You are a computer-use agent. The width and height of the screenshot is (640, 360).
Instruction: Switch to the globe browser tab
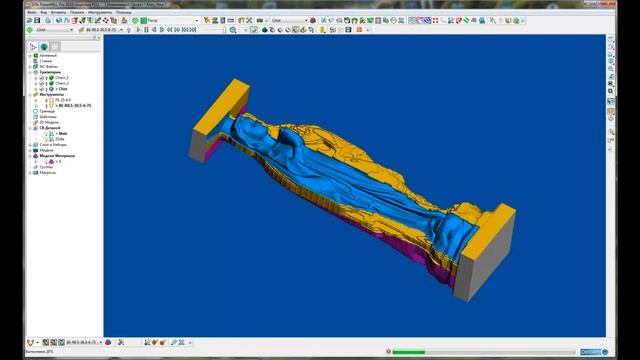tap(44, 47)
